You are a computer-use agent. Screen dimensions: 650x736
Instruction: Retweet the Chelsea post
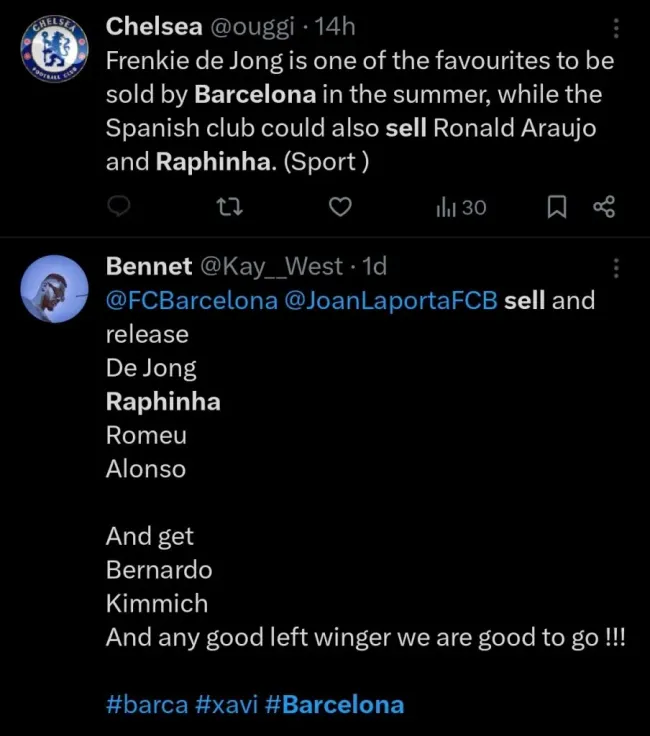coord(230,207)
